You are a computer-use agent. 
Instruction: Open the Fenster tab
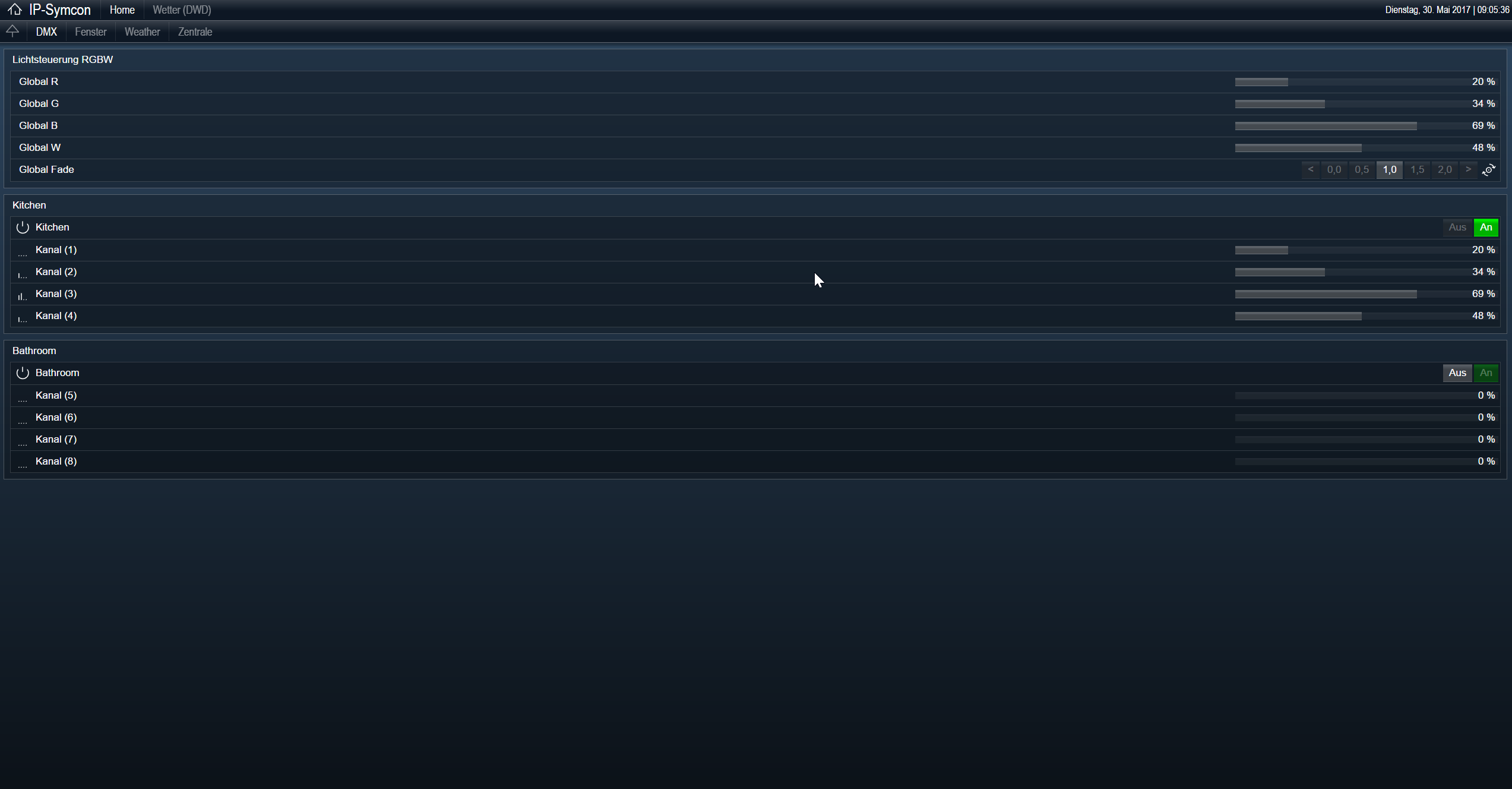[91, 31]
